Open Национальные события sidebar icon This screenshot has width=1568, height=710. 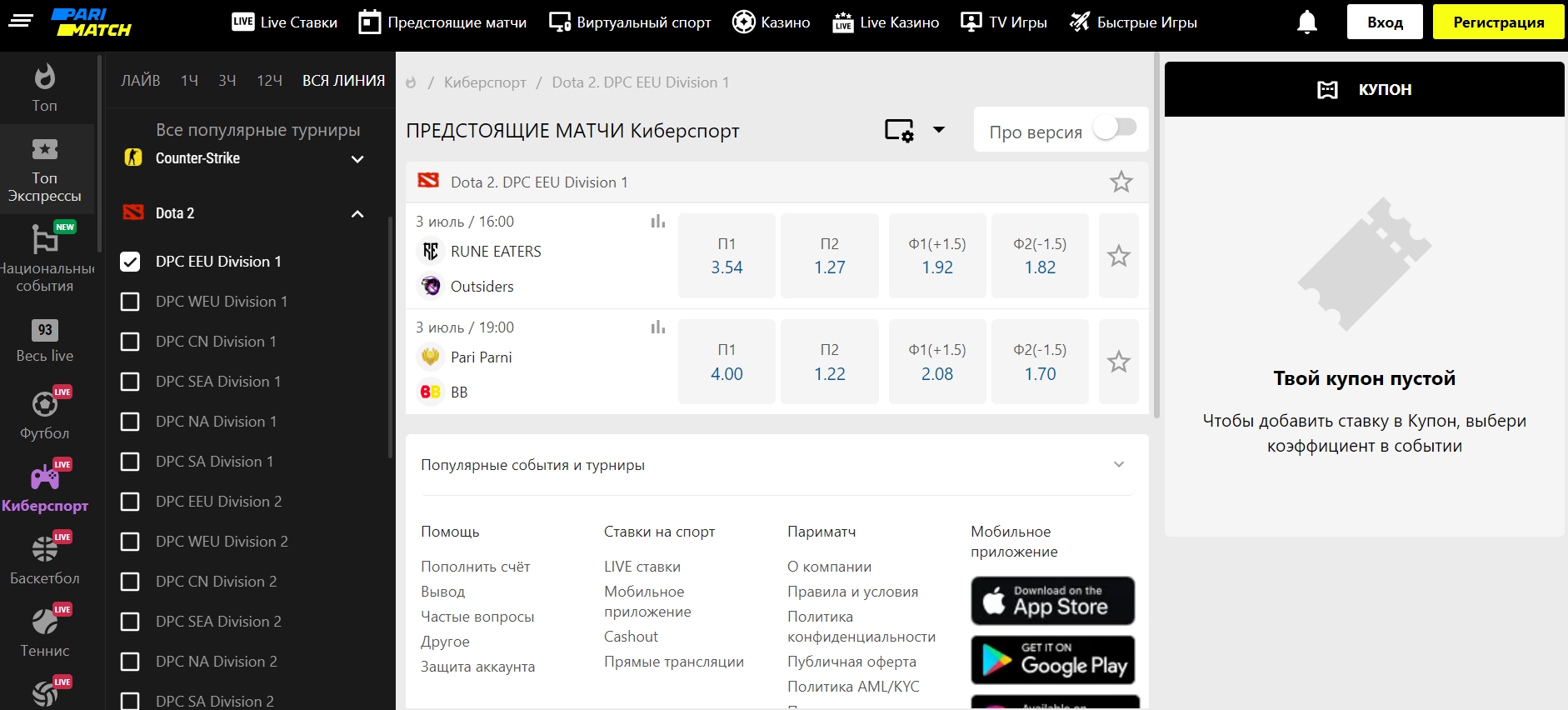(x=45, y=239)
